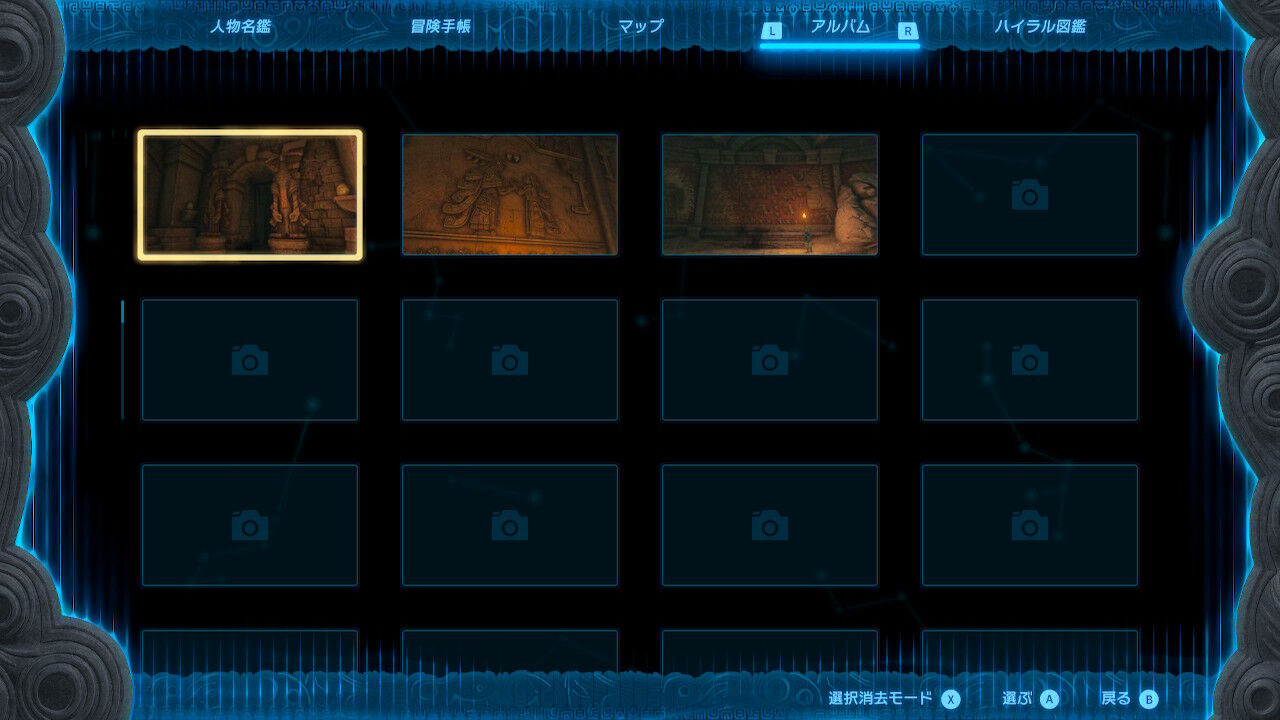Click the camera icon in second row, fourth column

1030,360
